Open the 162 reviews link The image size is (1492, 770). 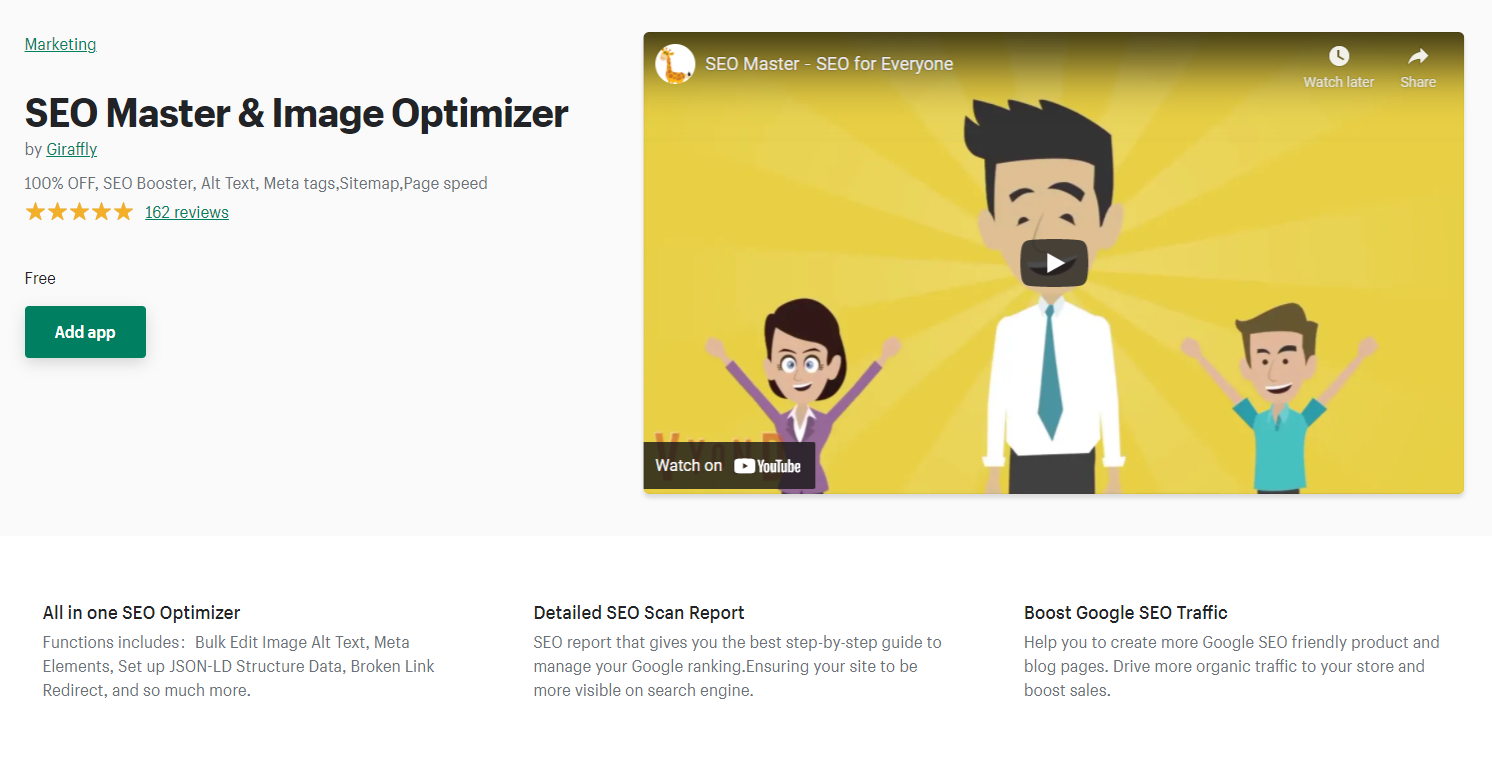click(186, 212)
